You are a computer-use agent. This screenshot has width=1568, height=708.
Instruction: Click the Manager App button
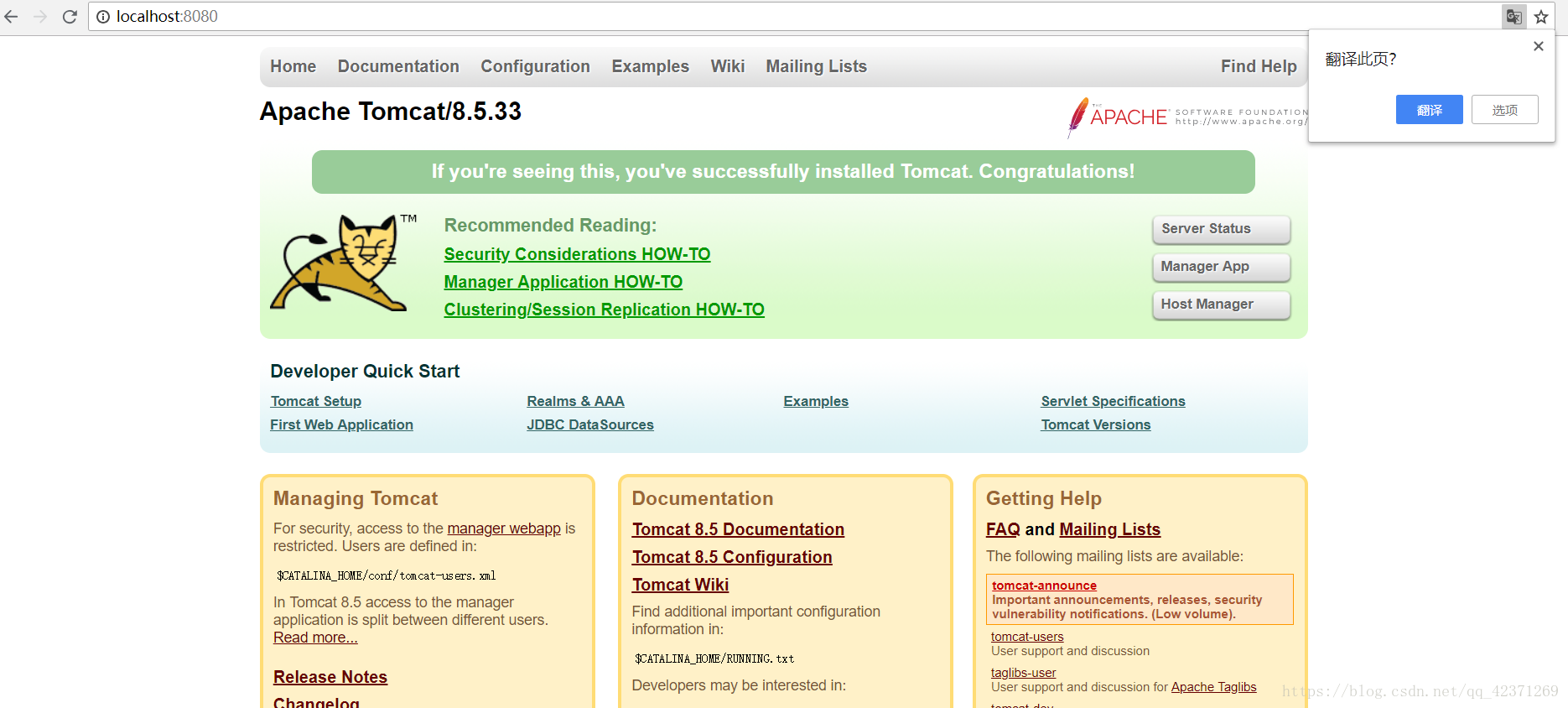1222,267
